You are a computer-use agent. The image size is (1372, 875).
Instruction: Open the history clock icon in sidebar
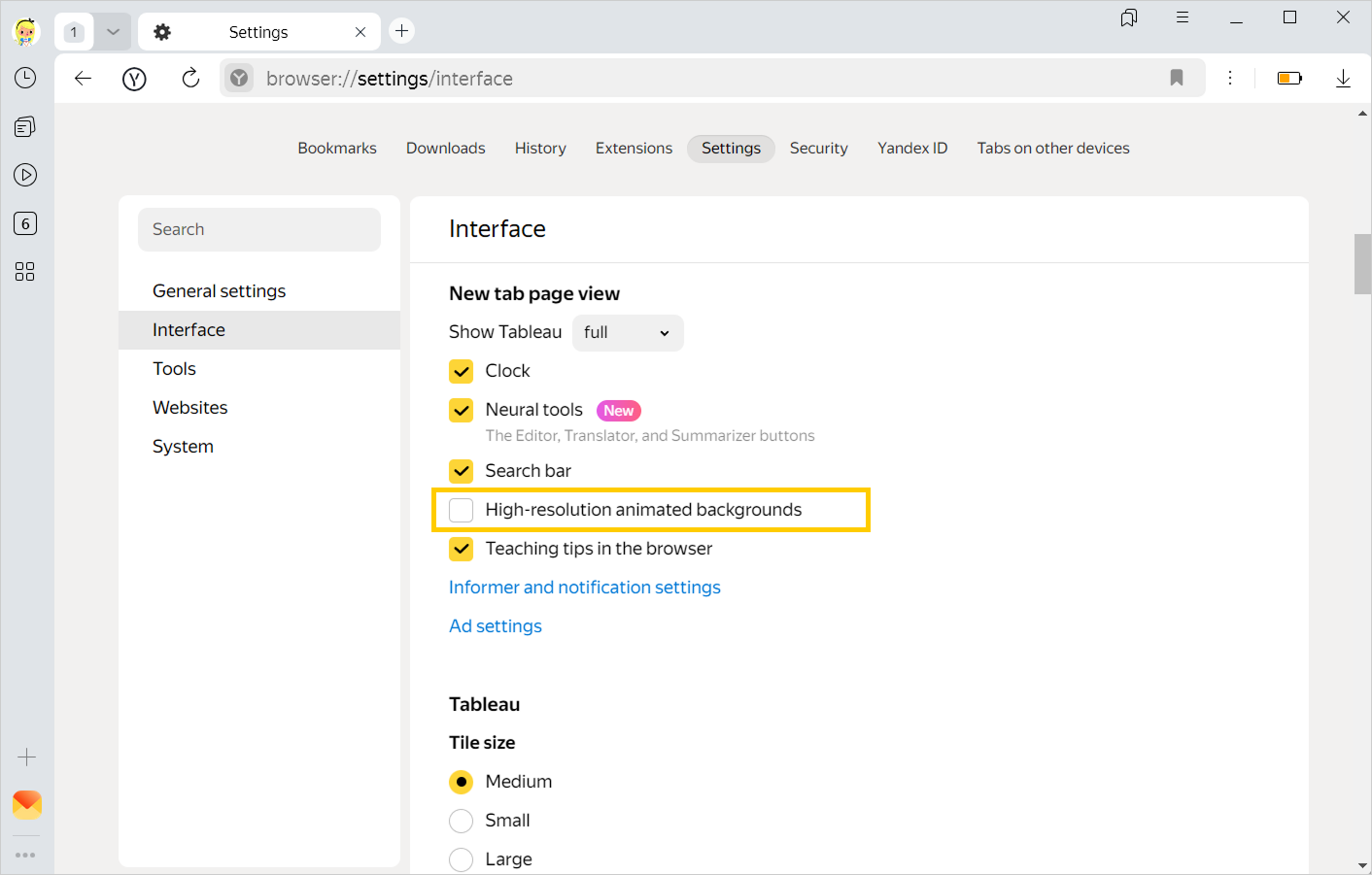[x=25, y=78]
